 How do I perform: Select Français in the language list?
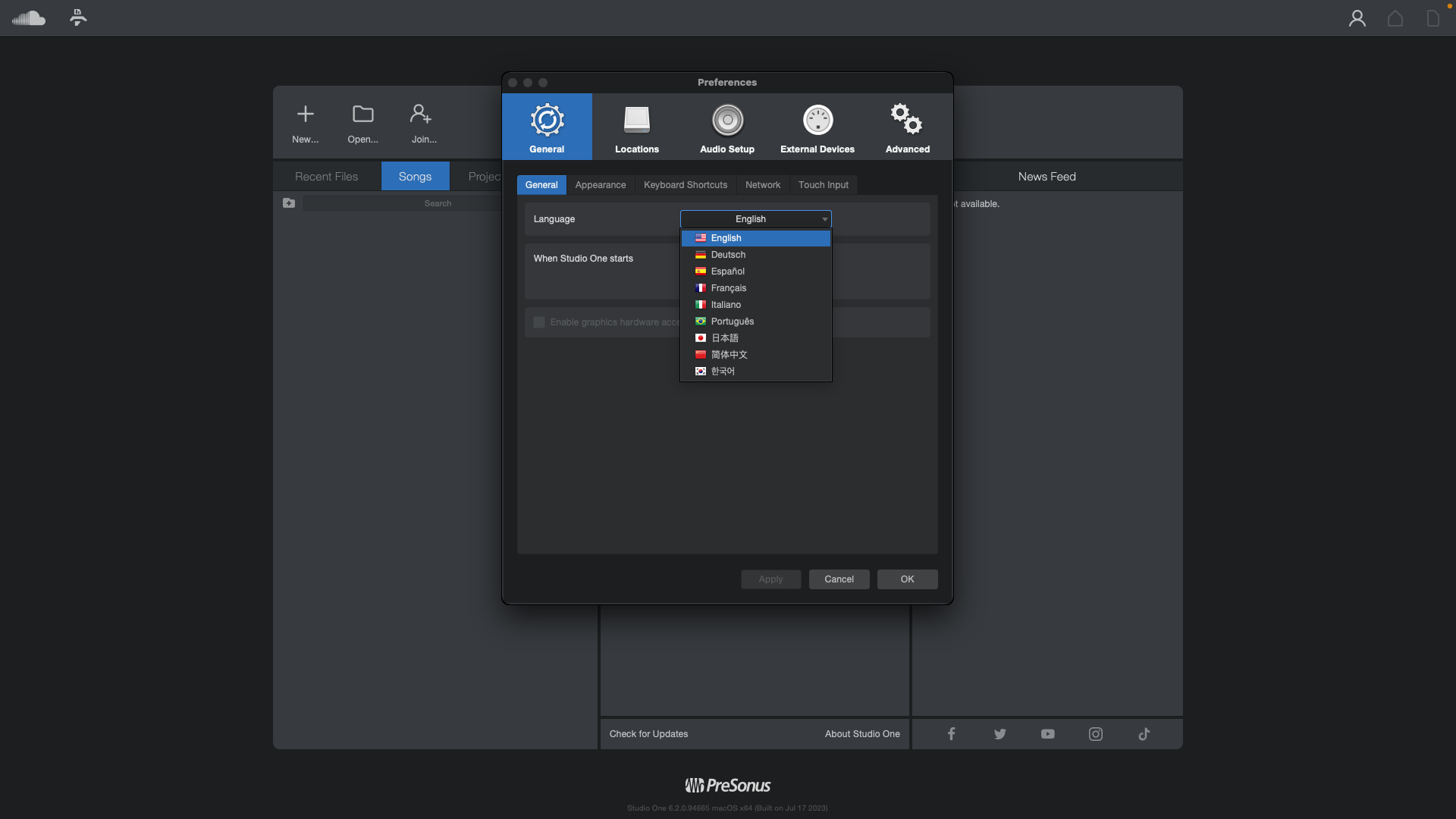point(728,288)
